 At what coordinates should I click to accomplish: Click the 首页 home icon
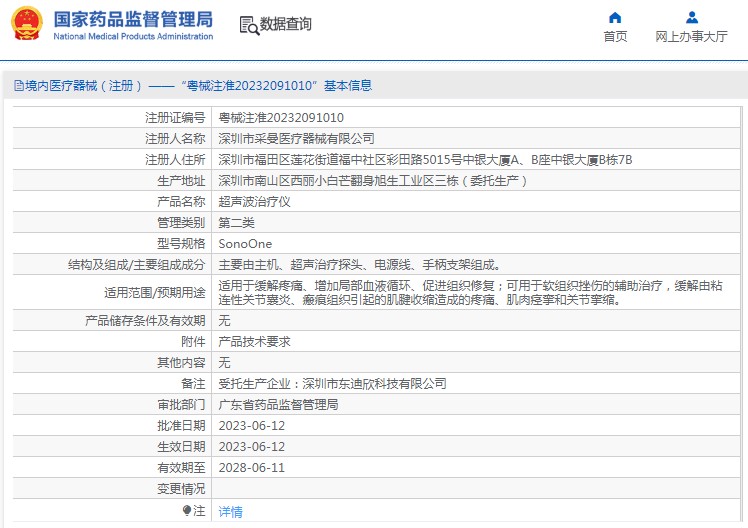pyautogui.click(x=615, y=18)
